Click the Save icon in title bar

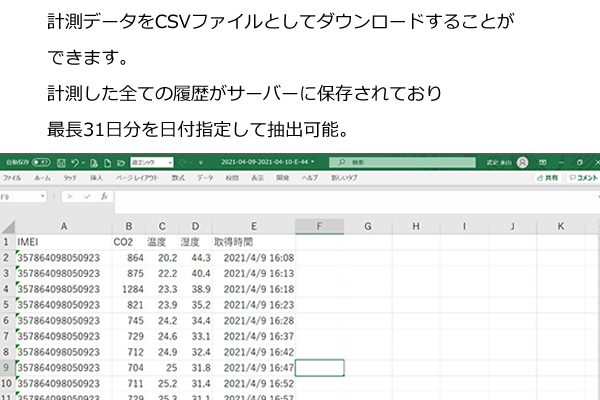point(61,163)
